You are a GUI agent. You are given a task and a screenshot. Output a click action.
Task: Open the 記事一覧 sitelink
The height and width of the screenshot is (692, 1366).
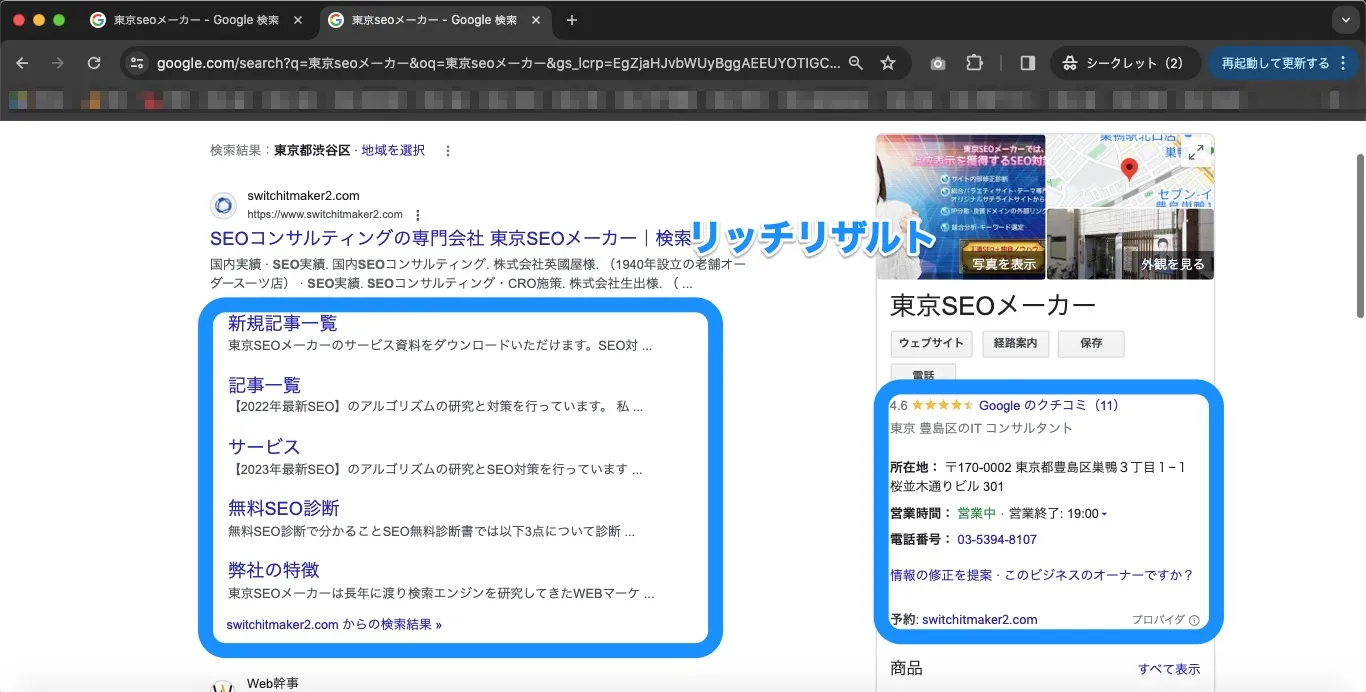coord(264,385)
